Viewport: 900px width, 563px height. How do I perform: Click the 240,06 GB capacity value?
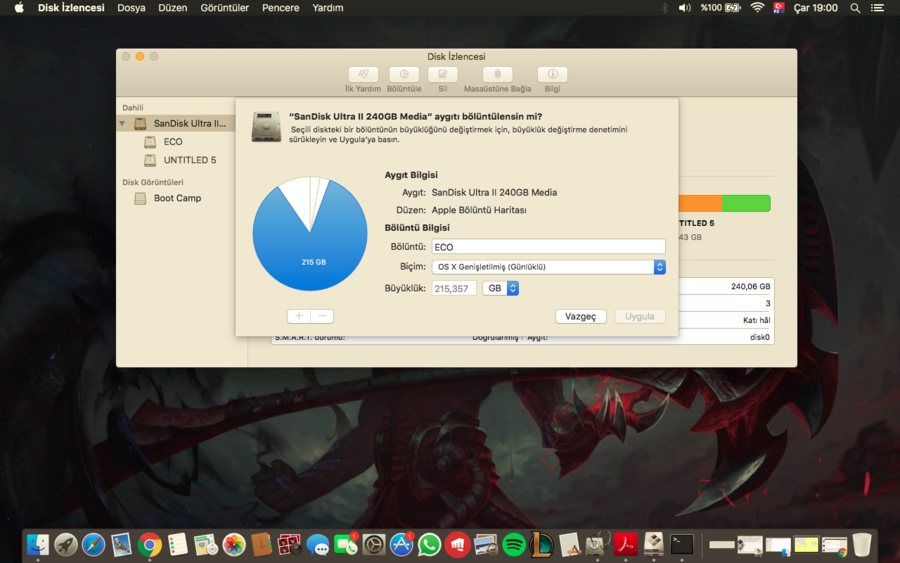coord(750,286)
